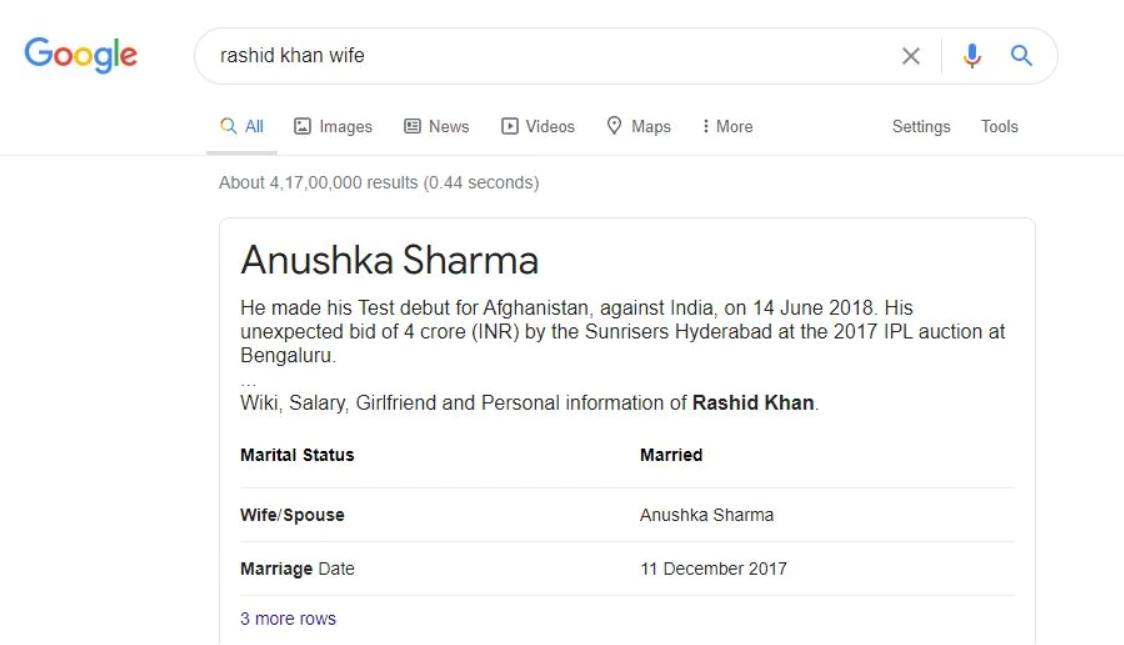Click the location pin icon beside Maps
The width and height of the screenshot is (1124, 645).
click(614, 125)
